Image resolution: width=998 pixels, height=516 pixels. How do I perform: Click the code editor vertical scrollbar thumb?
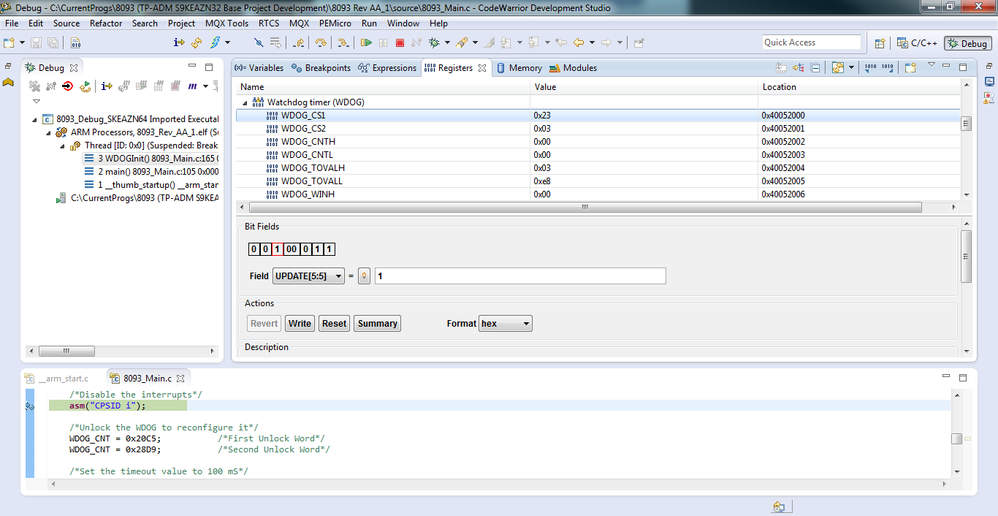tap(956, 438)
